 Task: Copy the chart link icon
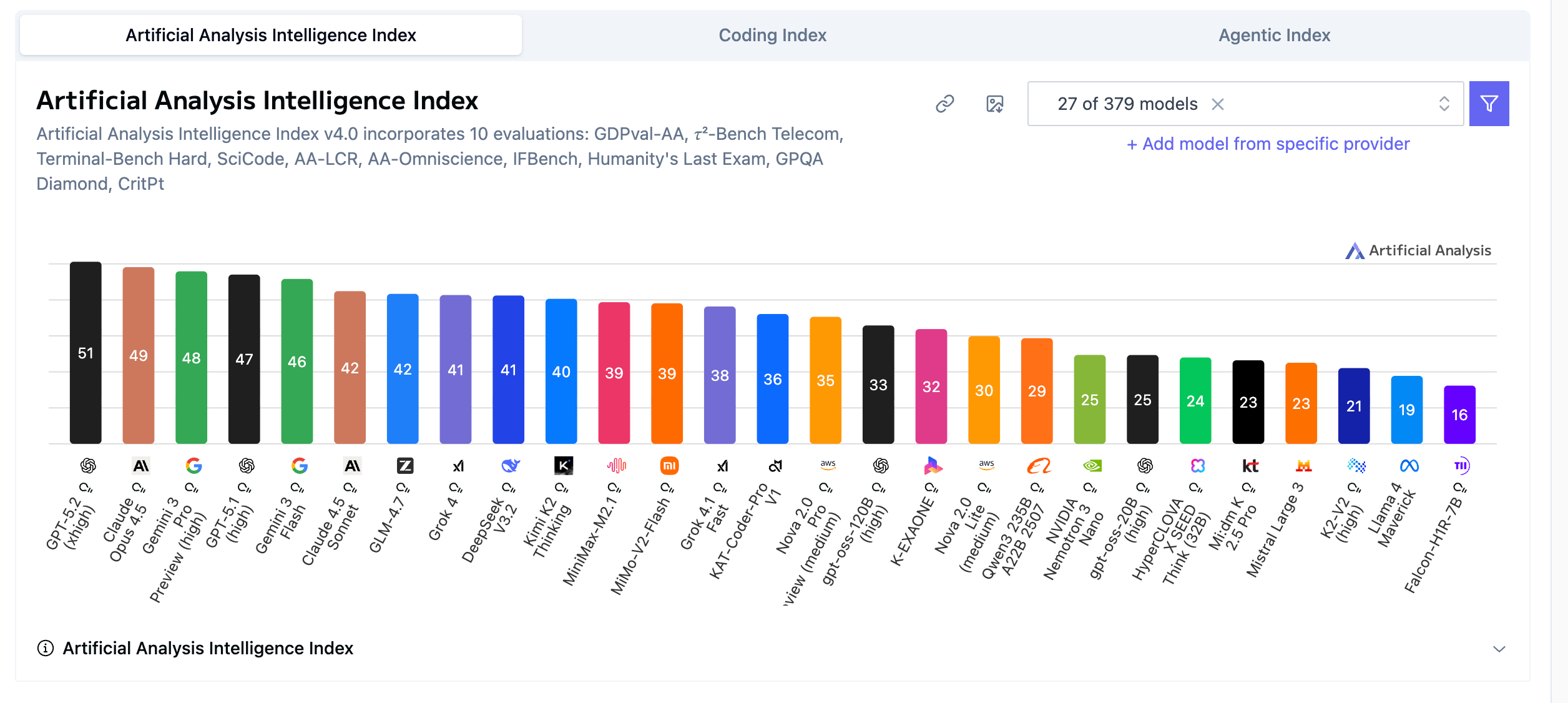(945, 104)
